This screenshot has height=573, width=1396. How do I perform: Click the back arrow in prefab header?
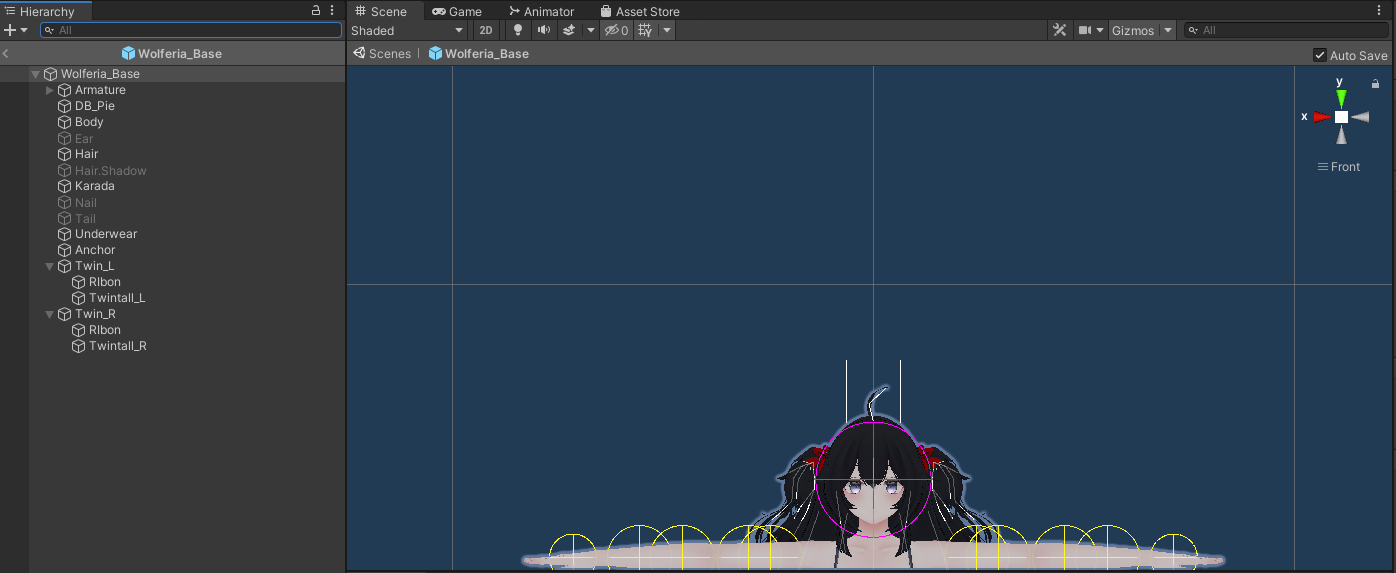coord(6,53)
